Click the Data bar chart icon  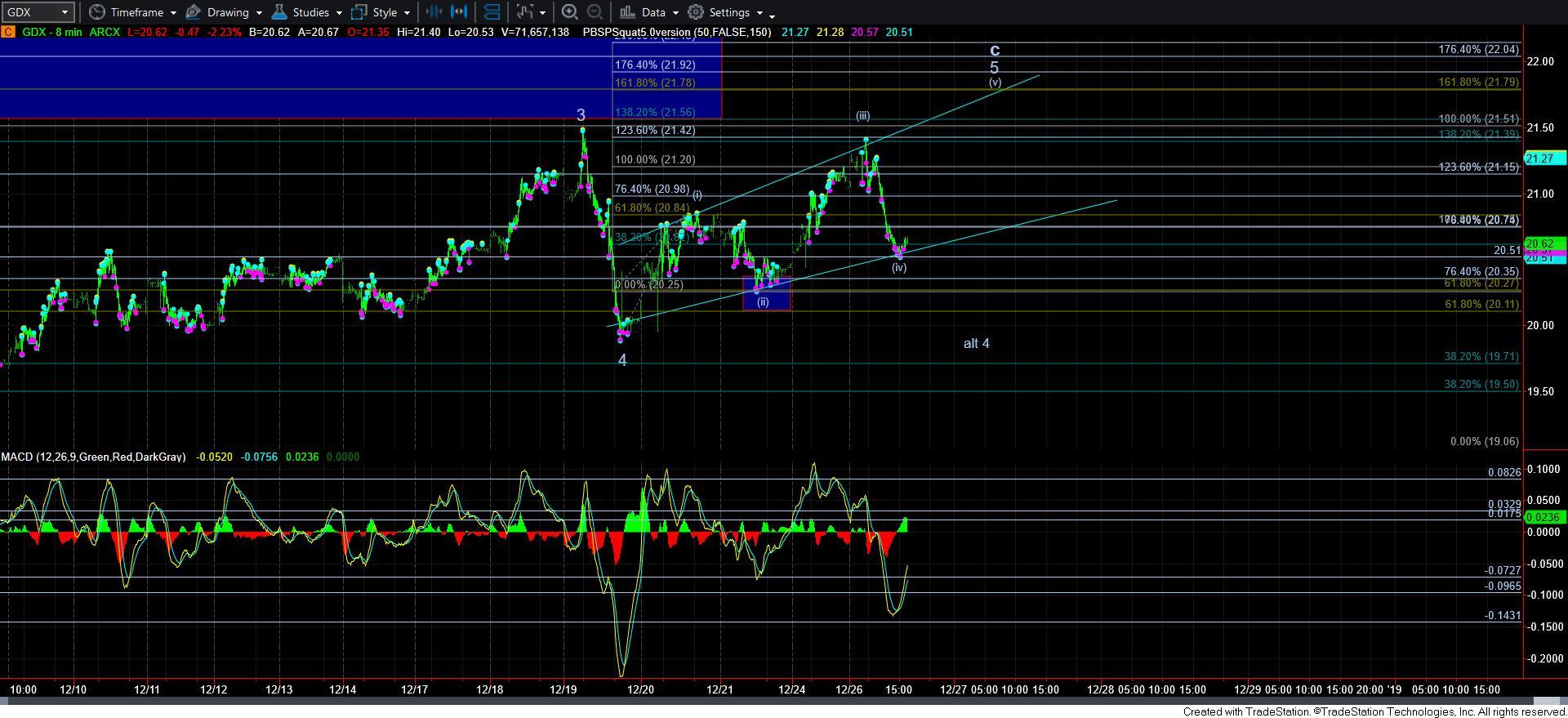coord(627,12)
